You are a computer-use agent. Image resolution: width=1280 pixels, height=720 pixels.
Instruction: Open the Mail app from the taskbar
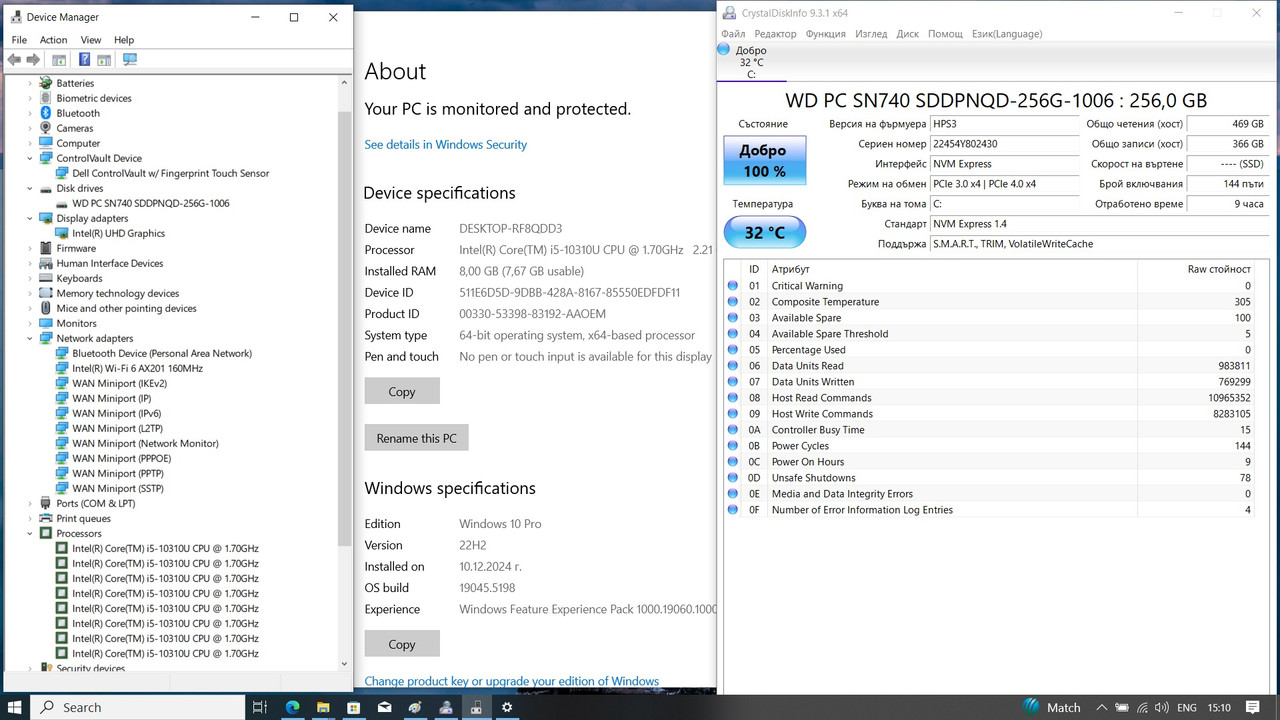(x=384, y=707)
